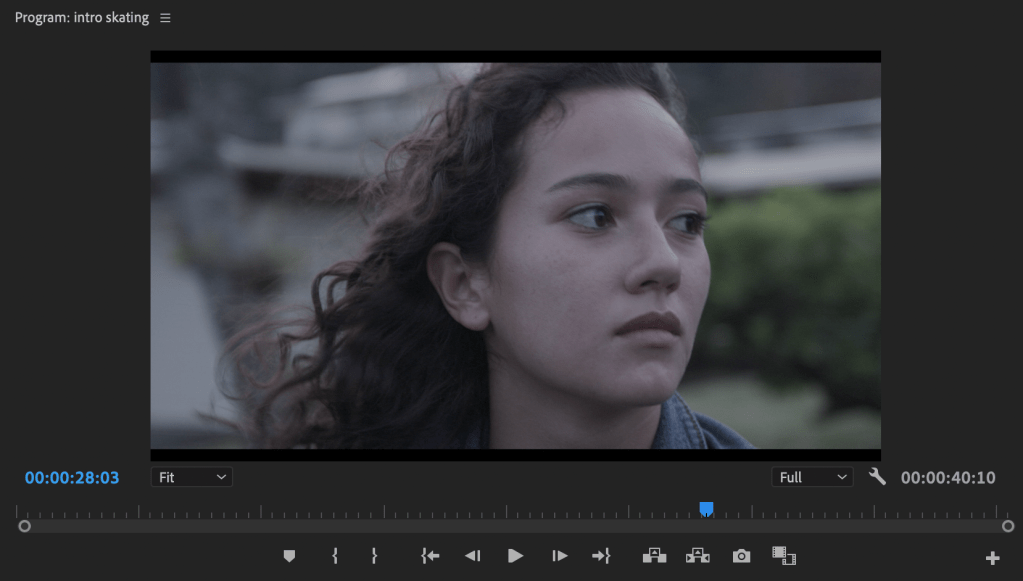Export frame with the camera icon

point(741,556)
